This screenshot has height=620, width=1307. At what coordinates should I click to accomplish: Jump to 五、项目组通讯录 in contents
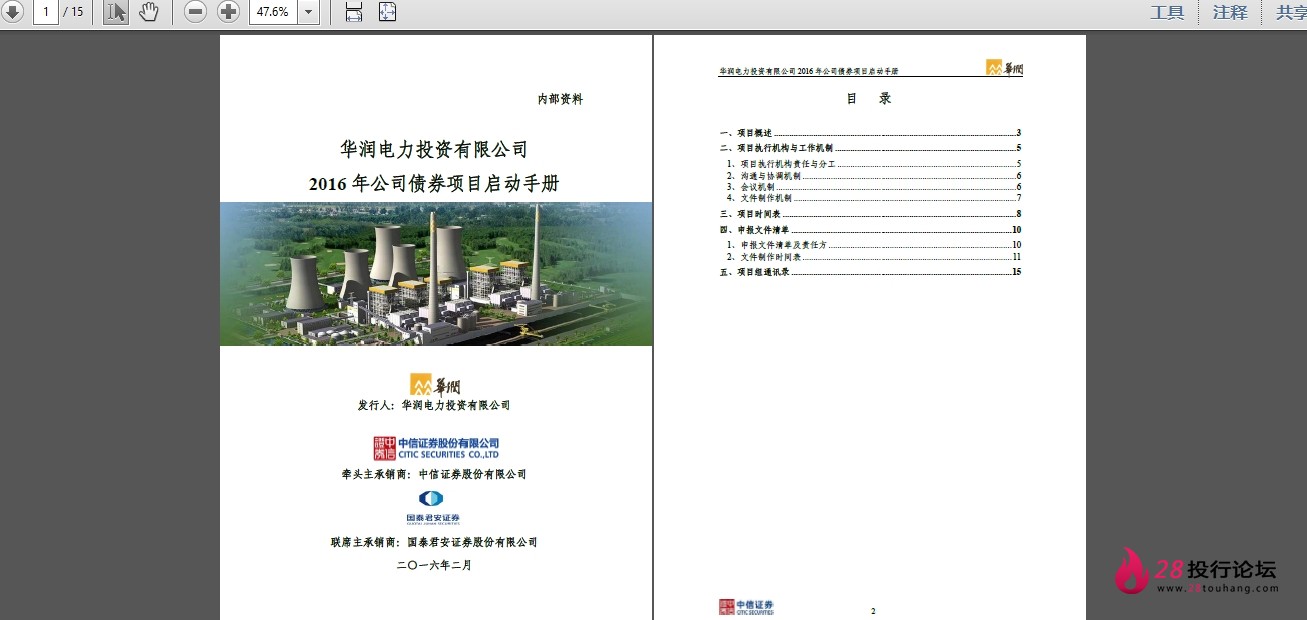870,272
